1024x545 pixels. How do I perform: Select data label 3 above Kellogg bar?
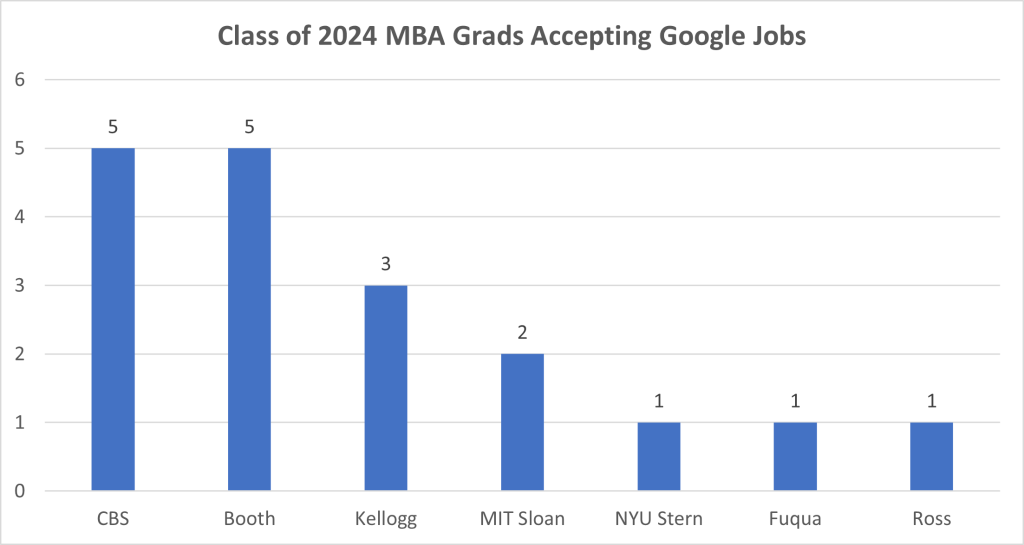[x=386, y=265]
